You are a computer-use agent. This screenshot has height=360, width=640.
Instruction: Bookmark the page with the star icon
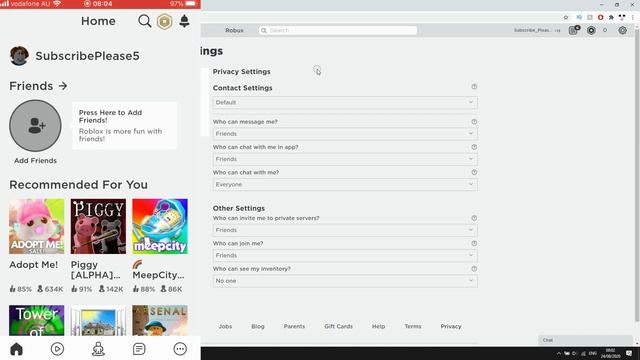566,18
